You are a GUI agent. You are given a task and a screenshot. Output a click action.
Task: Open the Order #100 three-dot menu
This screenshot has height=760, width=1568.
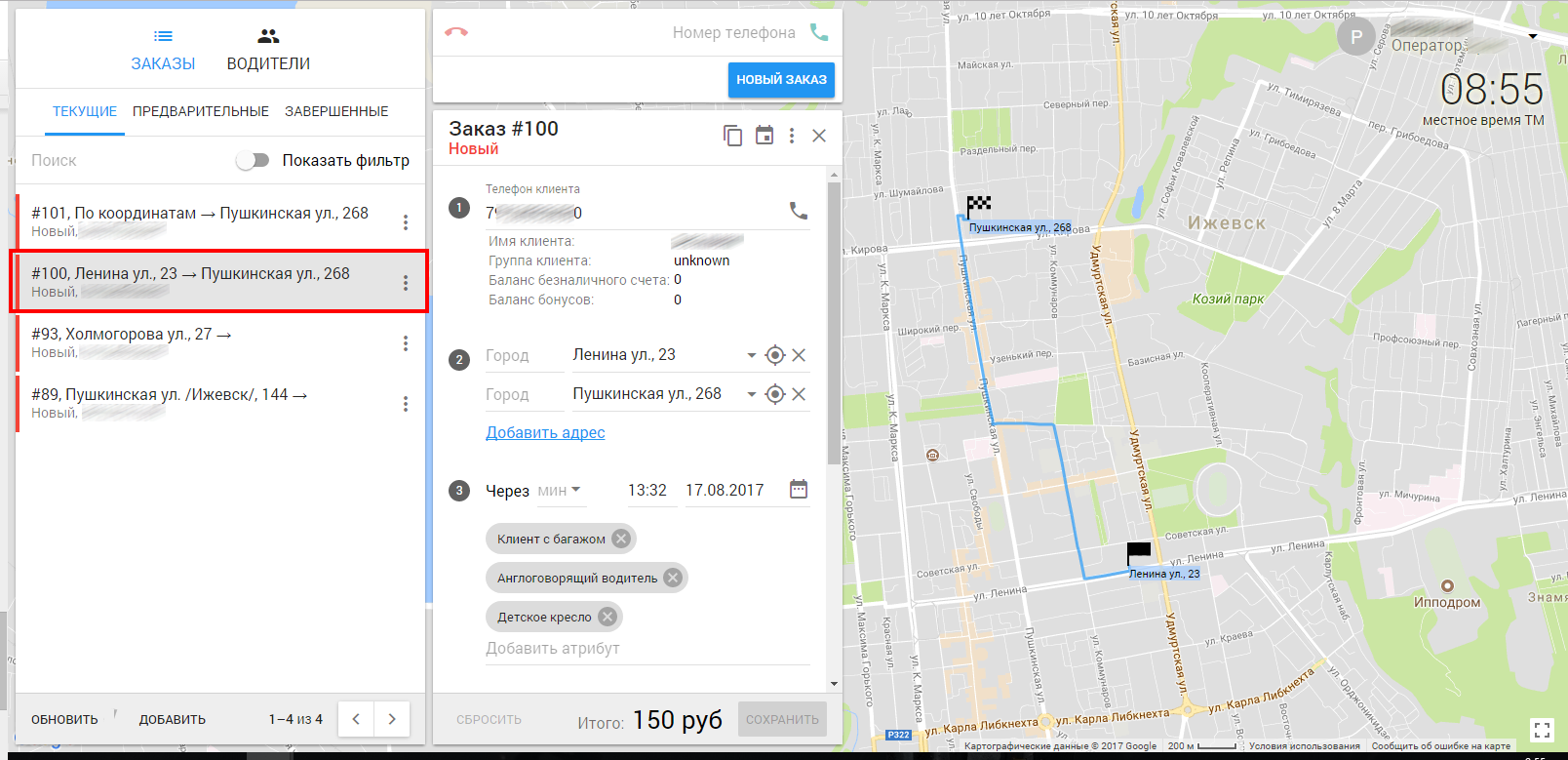(x=792, y=136)
